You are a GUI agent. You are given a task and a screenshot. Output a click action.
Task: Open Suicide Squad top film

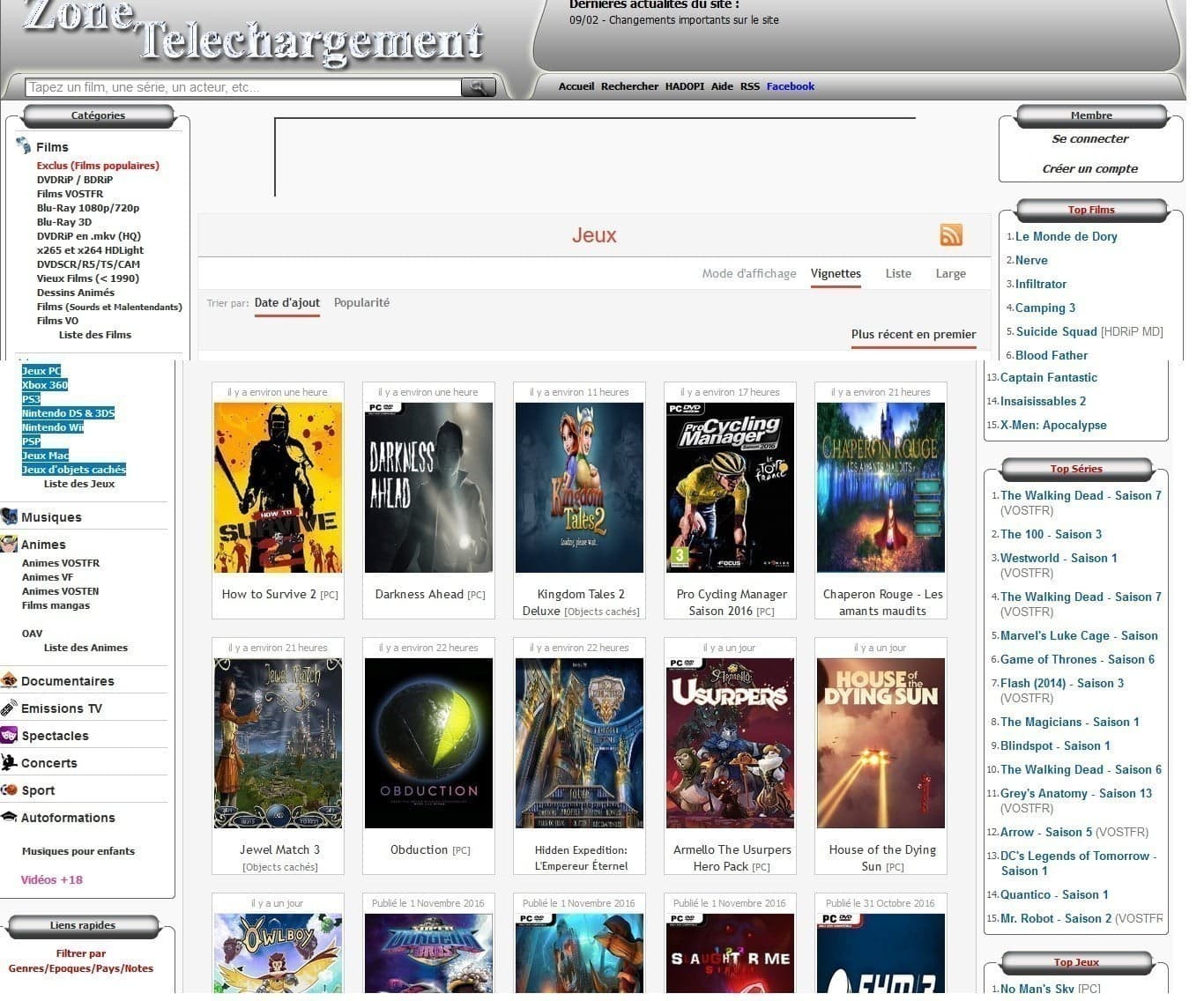coord(1058,331)
